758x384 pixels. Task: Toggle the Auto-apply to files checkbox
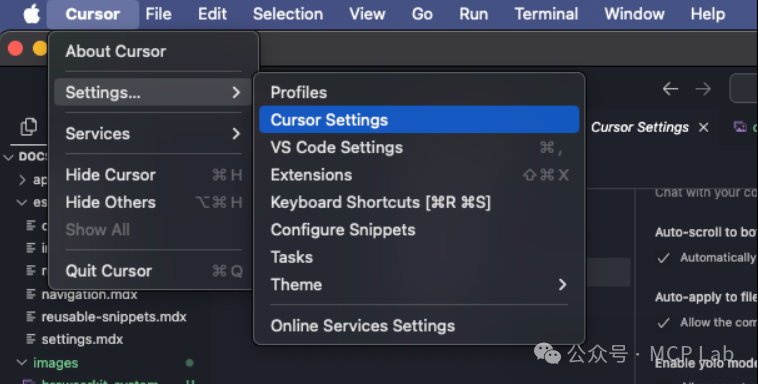coord(664,323)
